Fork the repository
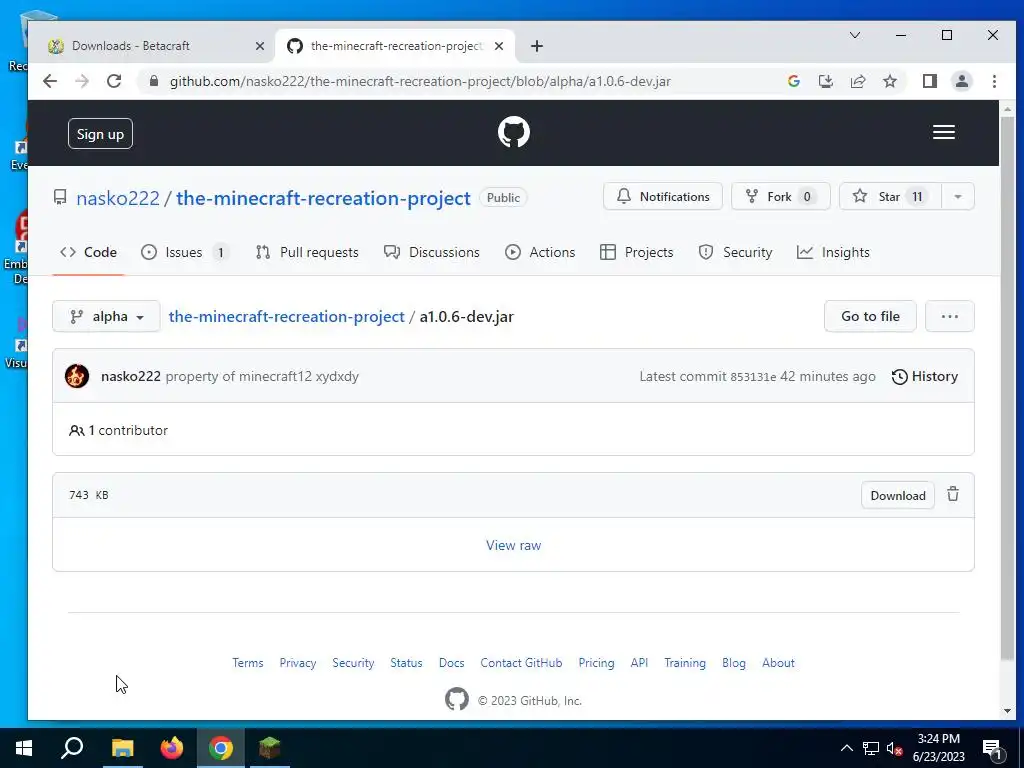 (780, 197)
